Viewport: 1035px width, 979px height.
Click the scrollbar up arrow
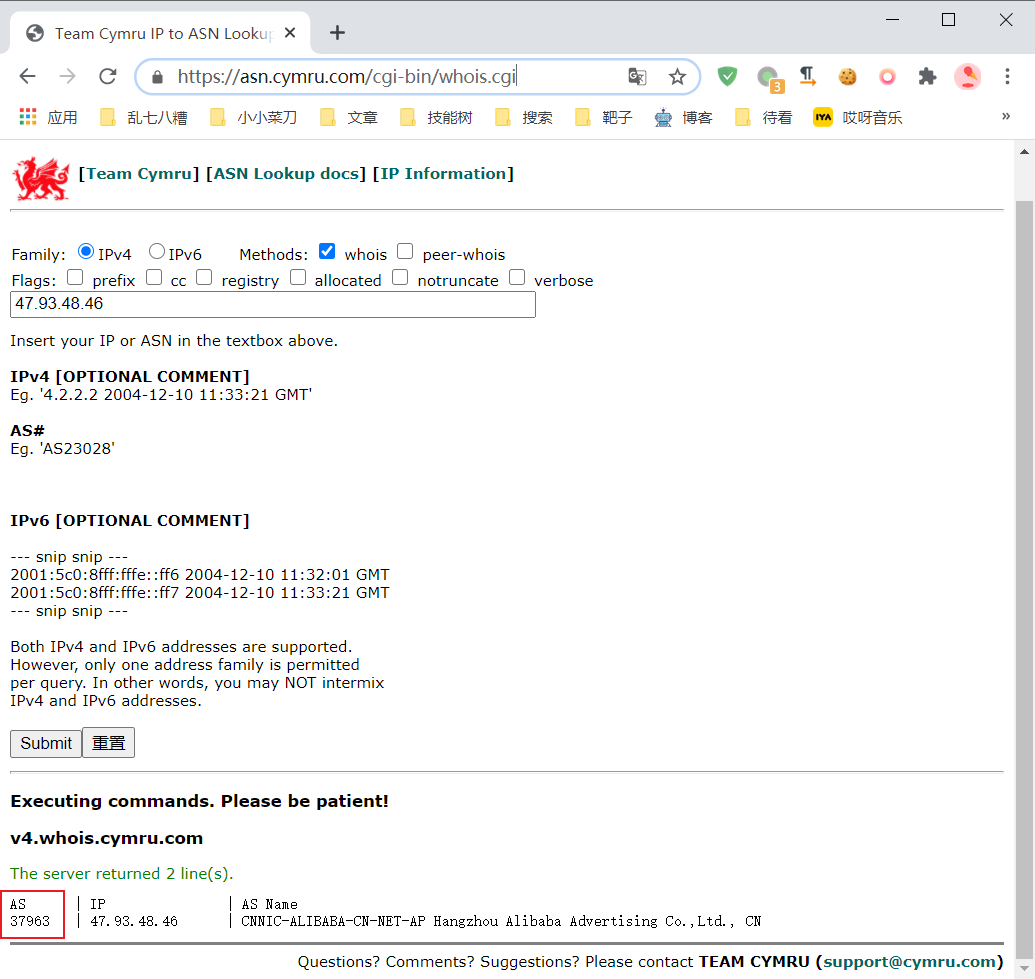point(1024,152)
